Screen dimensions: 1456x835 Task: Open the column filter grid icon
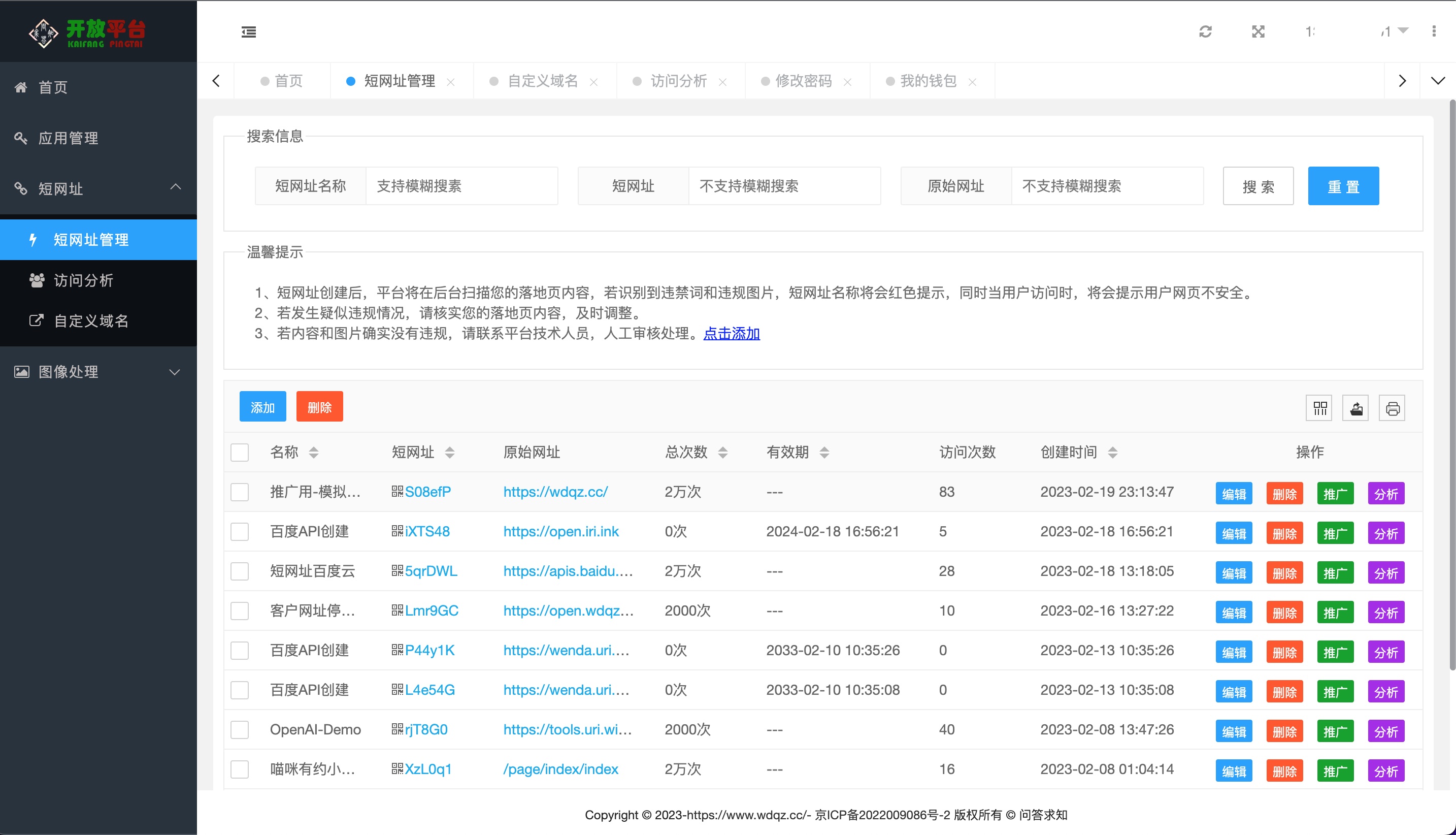click(1319, 408)
